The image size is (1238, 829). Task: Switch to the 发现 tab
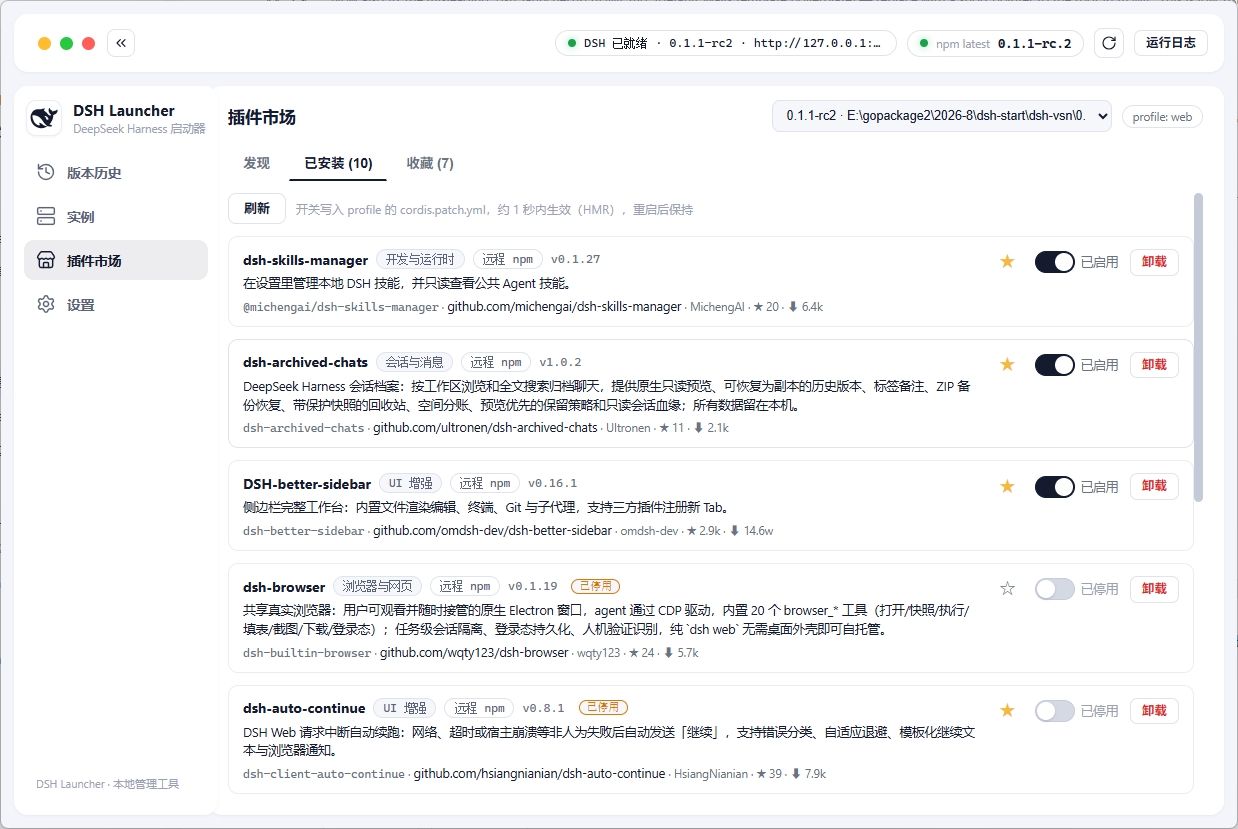click(257, 163)
